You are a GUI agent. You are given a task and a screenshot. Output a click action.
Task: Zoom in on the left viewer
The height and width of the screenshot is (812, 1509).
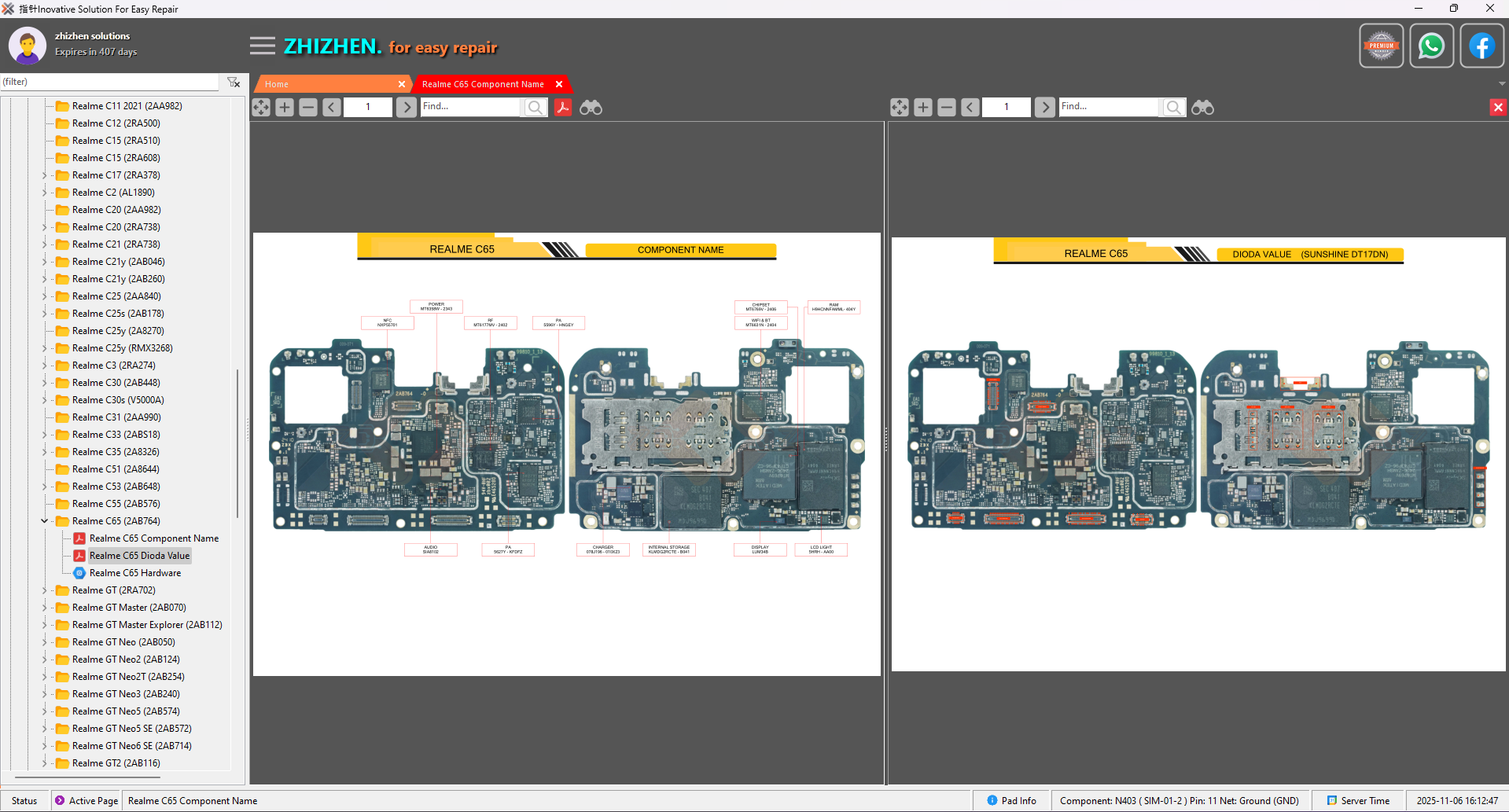tap(285, 107)
